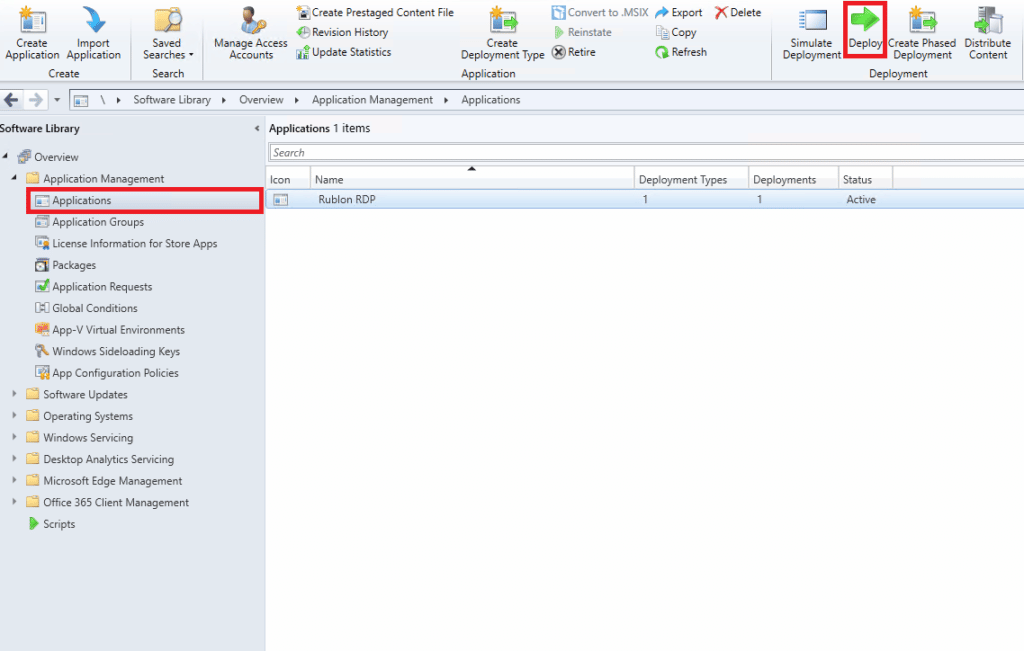Expand the Software Updates folder
Viewport: 1024px width, 651px height.
(15, 395)
